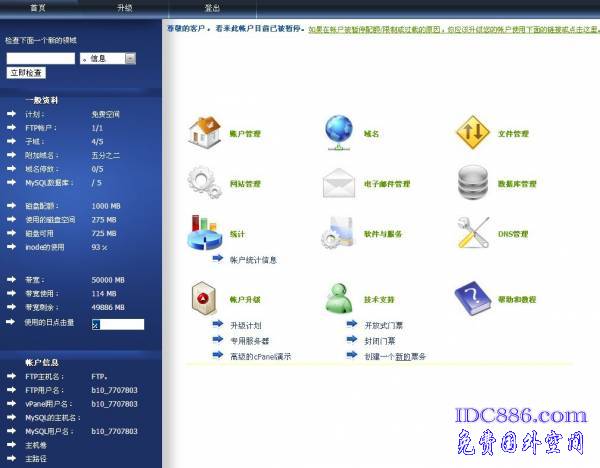Expand the 信息 domain extension dropdown

pyautogui.click(x=131, y=58)
